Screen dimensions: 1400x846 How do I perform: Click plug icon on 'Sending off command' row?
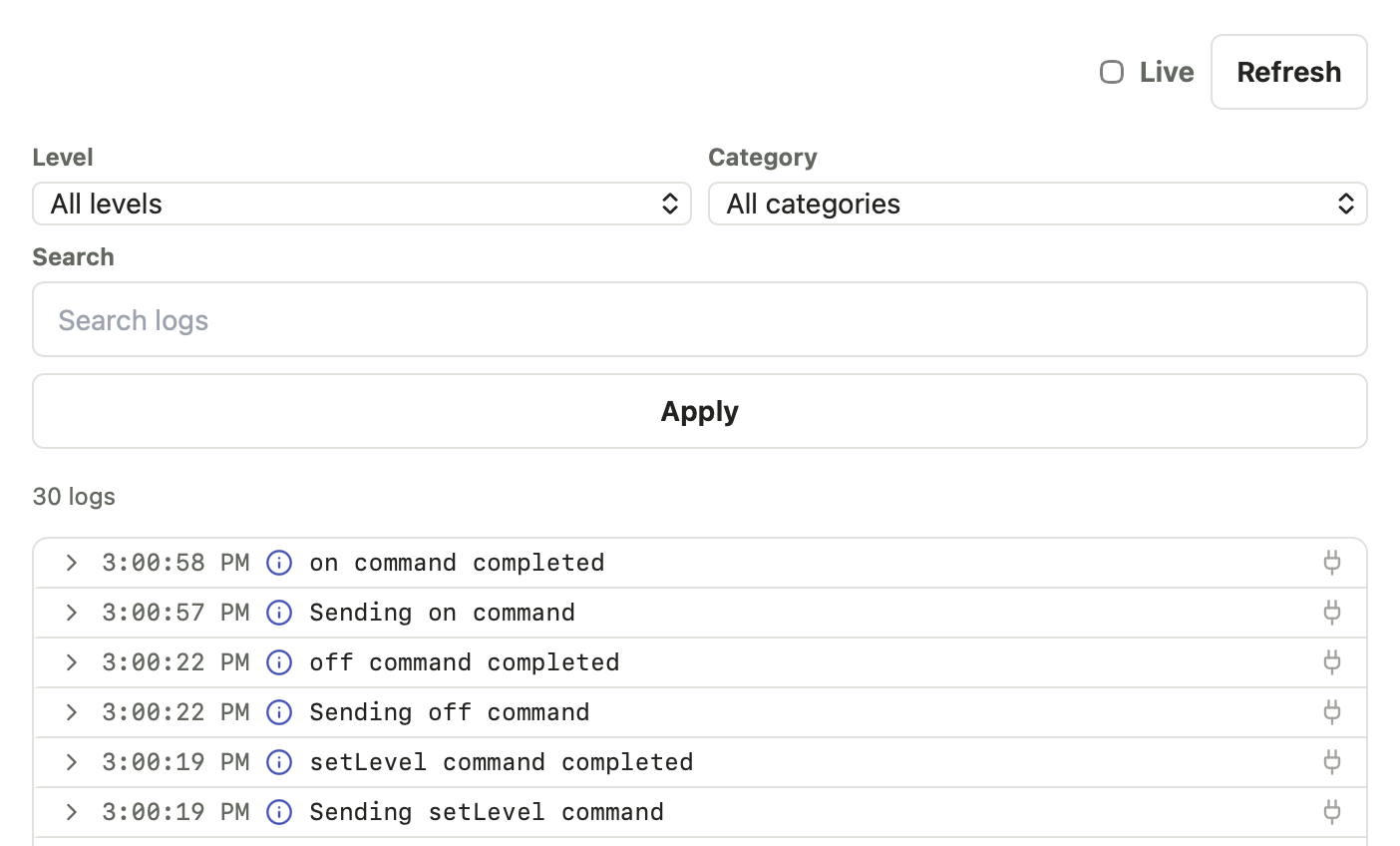[x=1332, y=712]
